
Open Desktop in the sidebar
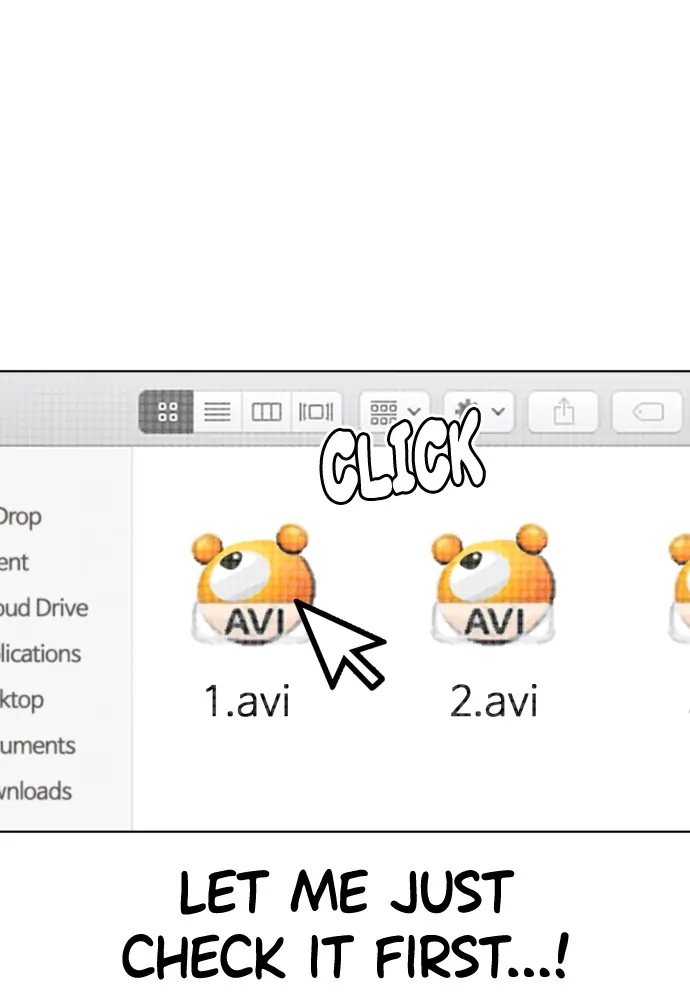(22, 700)
